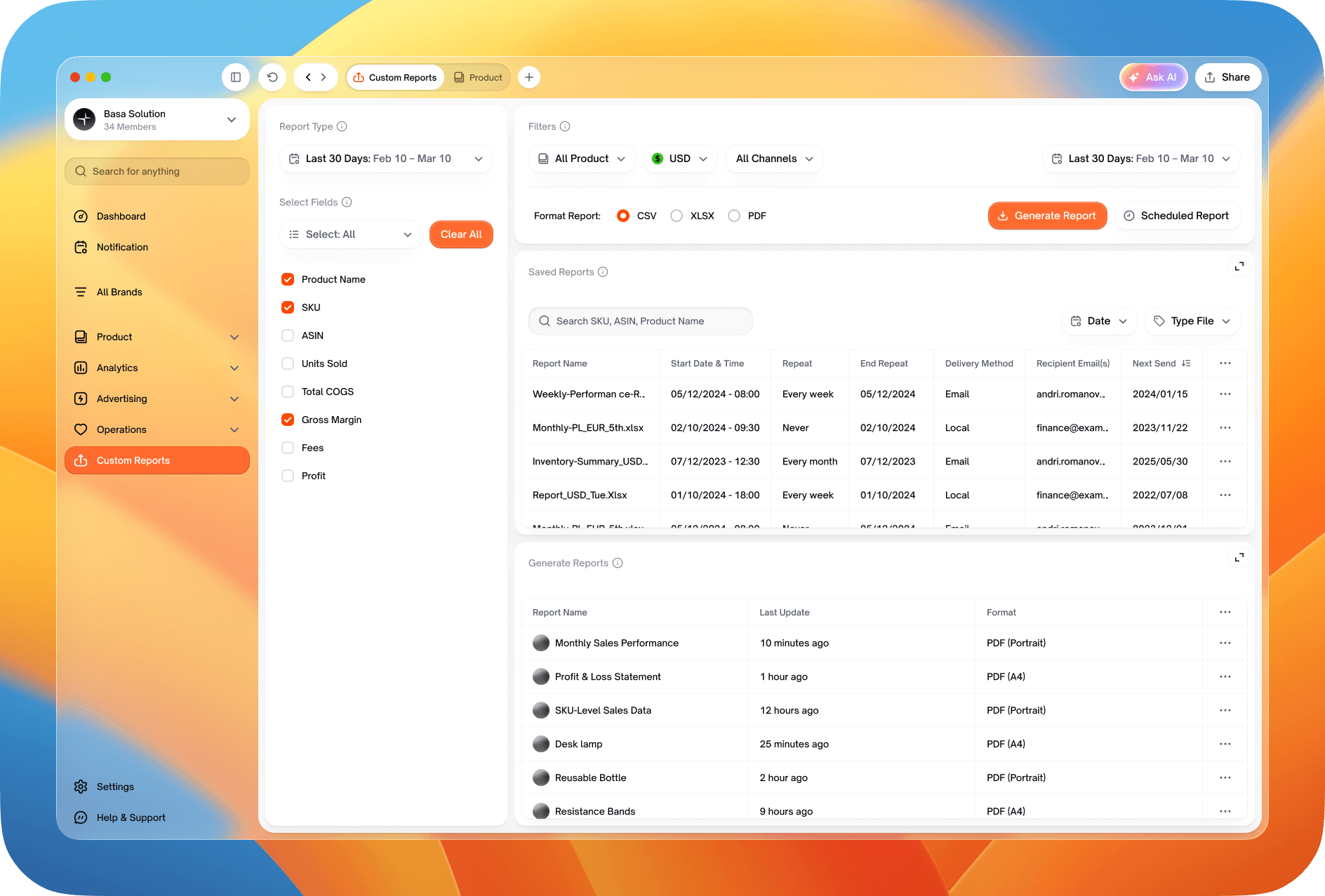The height and width of the screenshot is (896, 1325).
Task: Expand the Saved Reports panel
Action: pos(1239,267)
